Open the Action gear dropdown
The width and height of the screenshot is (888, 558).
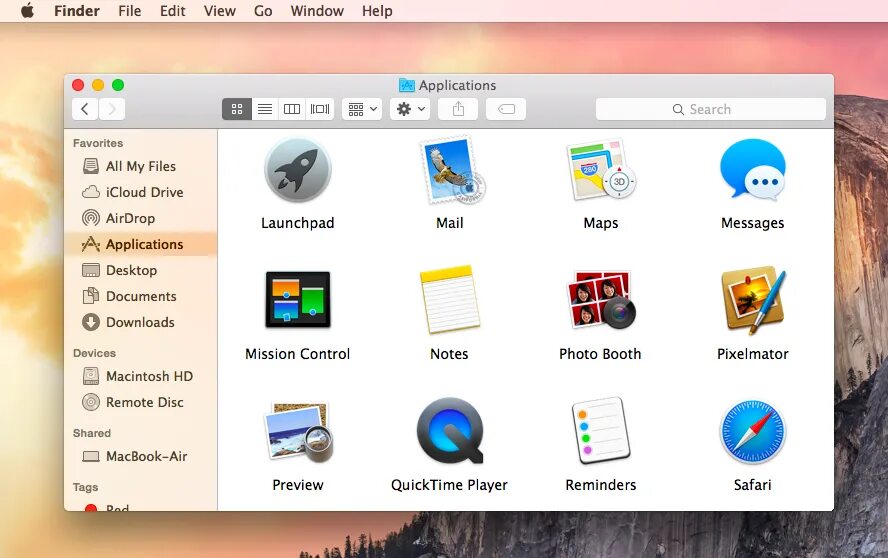tap(410, 109)
